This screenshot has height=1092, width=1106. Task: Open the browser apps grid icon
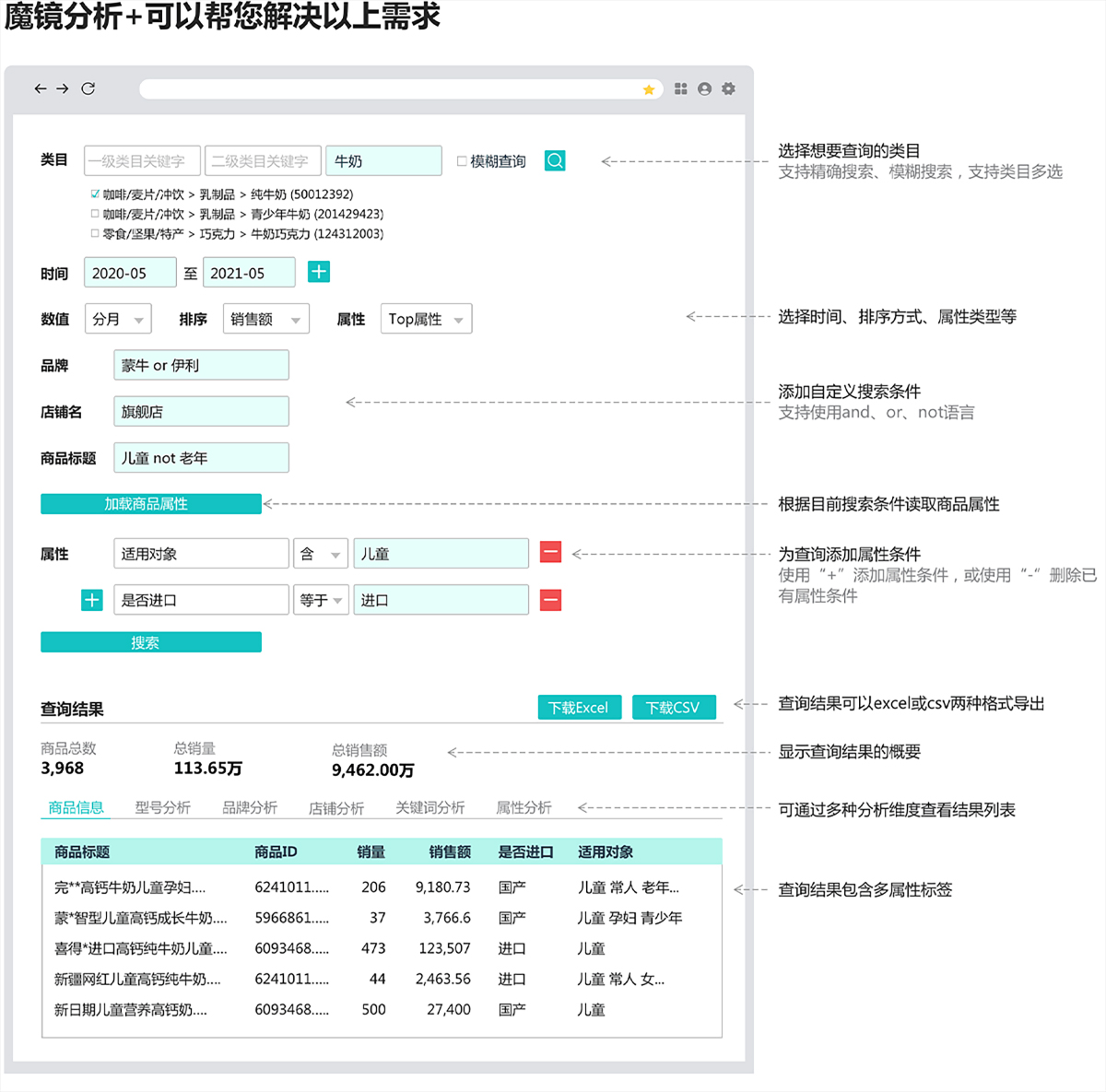pyautogui.click(x=681, y=88)
